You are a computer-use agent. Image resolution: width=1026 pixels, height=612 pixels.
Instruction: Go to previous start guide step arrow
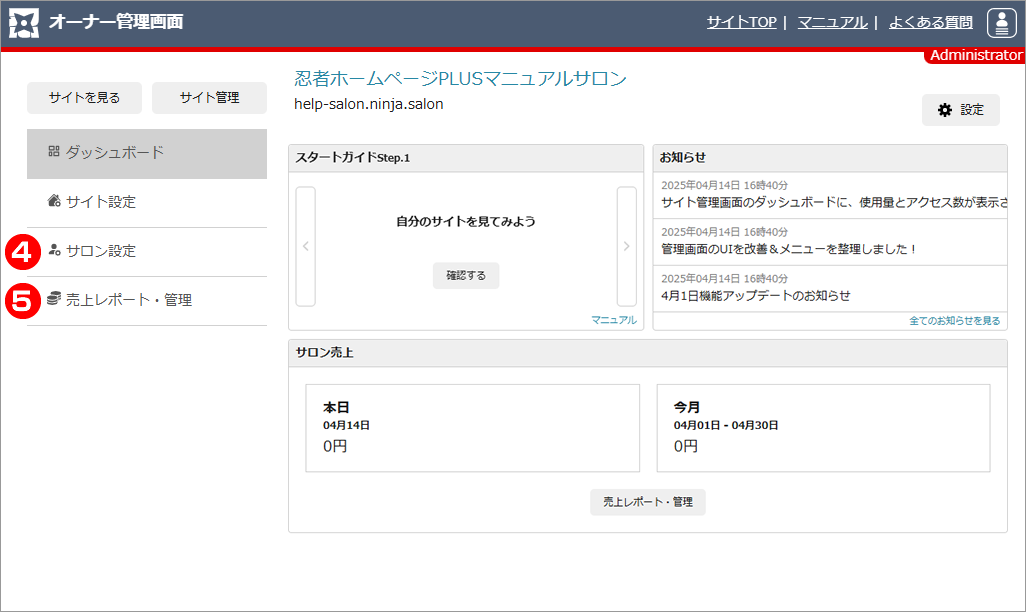point(306,246)
